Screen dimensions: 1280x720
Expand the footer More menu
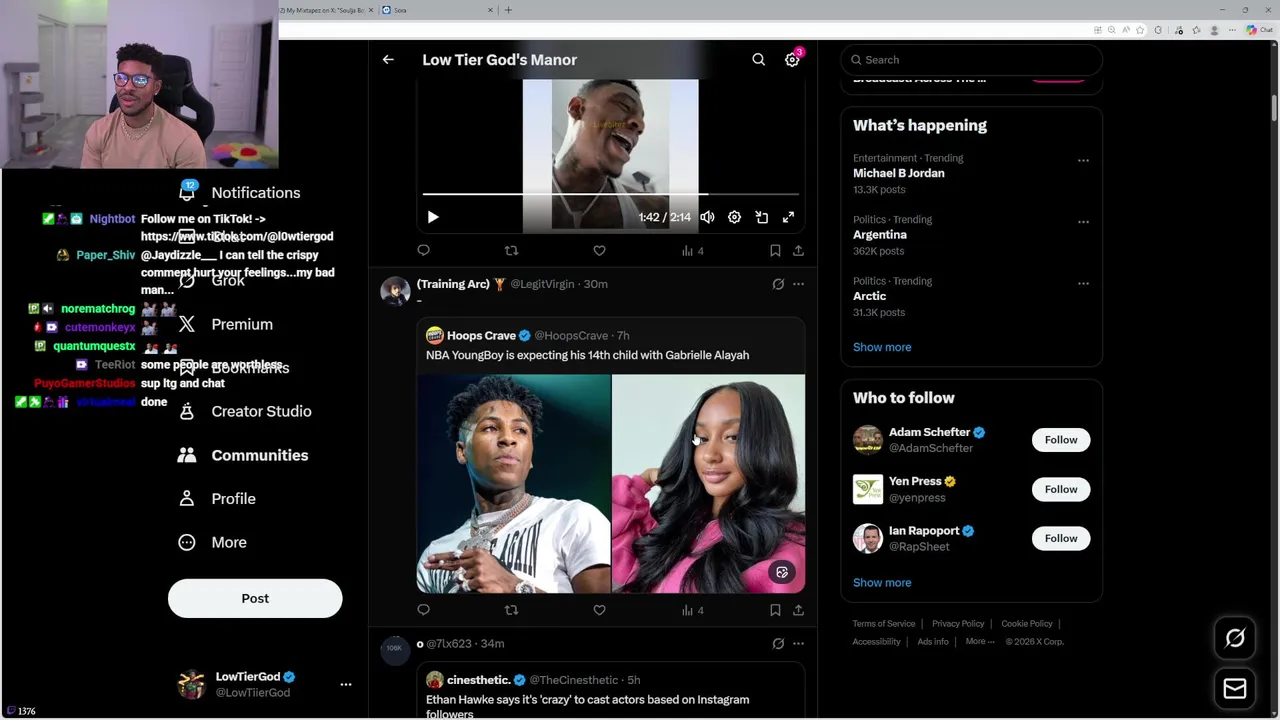(980, 642)
